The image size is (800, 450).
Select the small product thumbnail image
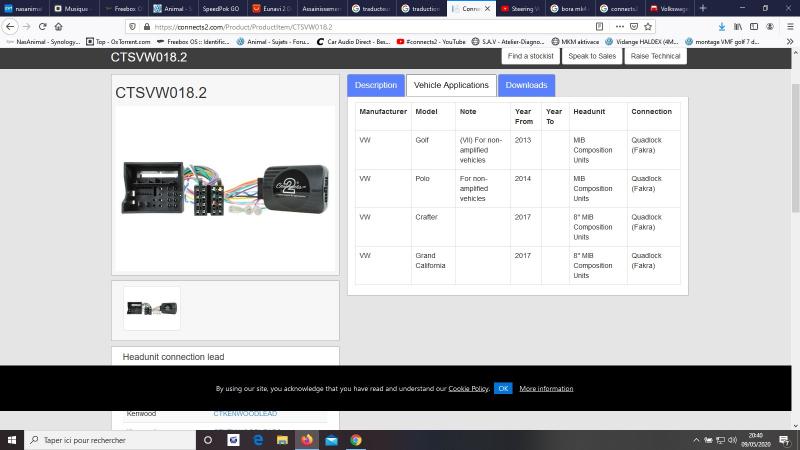[x=152, y=308]
